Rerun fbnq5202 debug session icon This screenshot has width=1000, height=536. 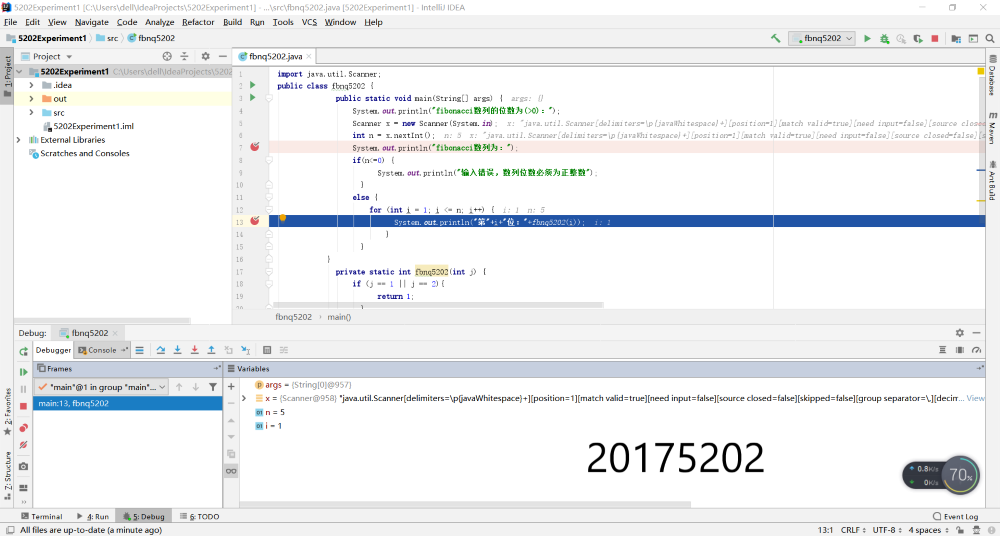click(24, 352)
